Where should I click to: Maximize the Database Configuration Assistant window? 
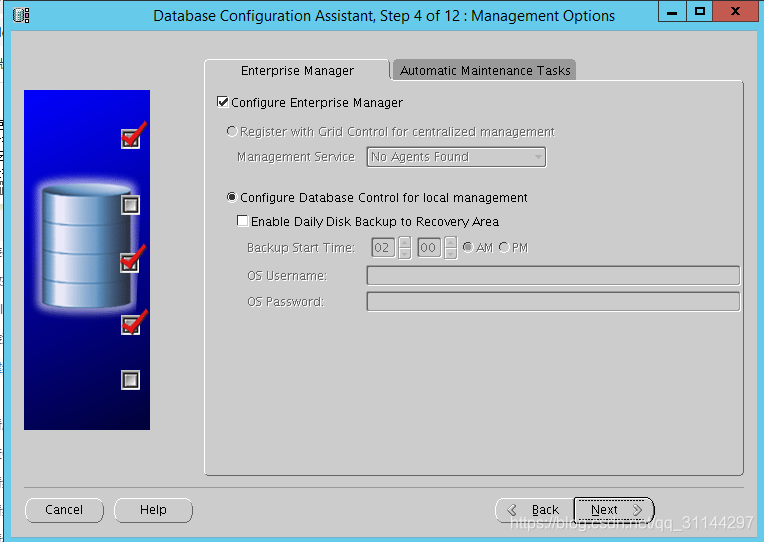pos(700,12)
